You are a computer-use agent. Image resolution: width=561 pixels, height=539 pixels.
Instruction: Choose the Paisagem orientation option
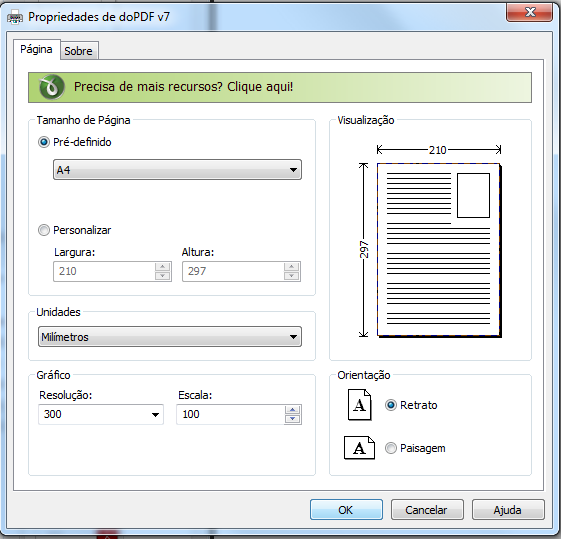[391, 448]
